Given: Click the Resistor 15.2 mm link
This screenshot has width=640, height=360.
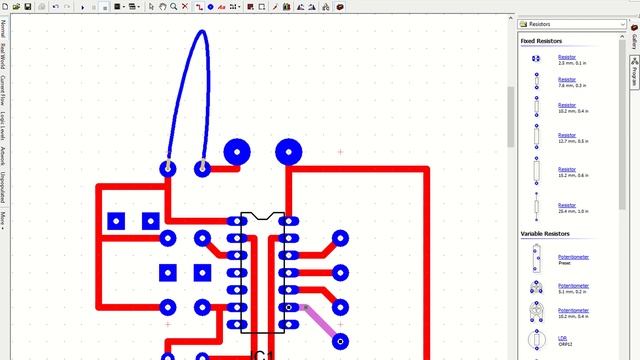Looking at the screenshot, I should pos(567,169).
